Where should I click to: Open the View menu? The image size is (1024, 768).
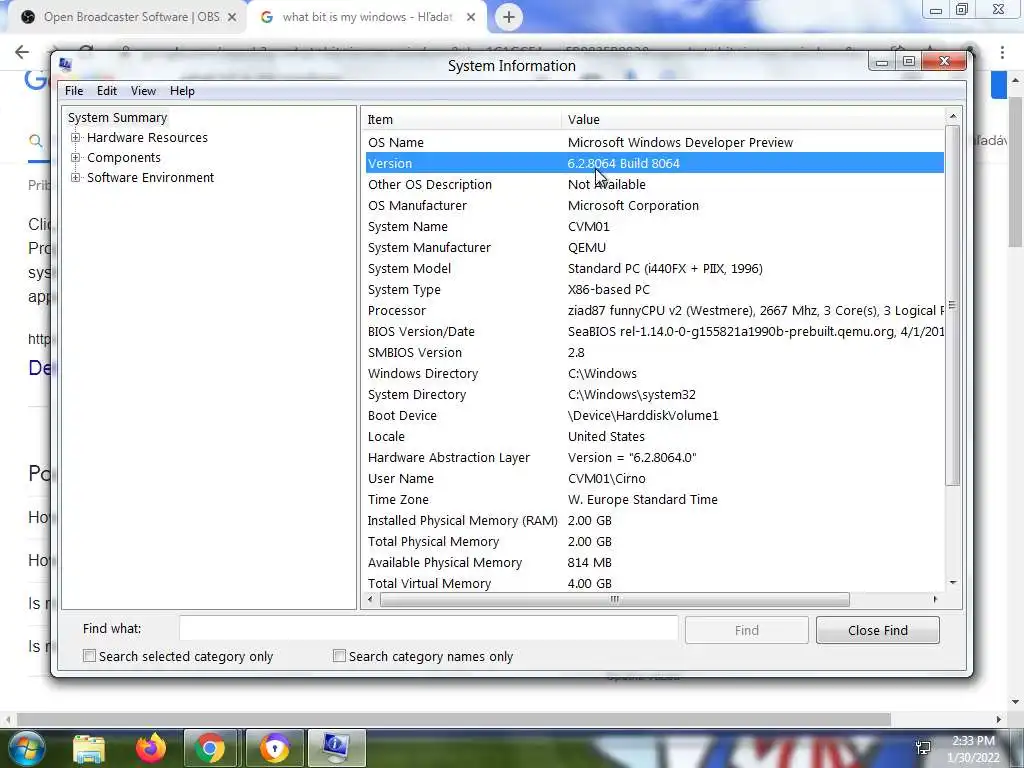(143, 91)
